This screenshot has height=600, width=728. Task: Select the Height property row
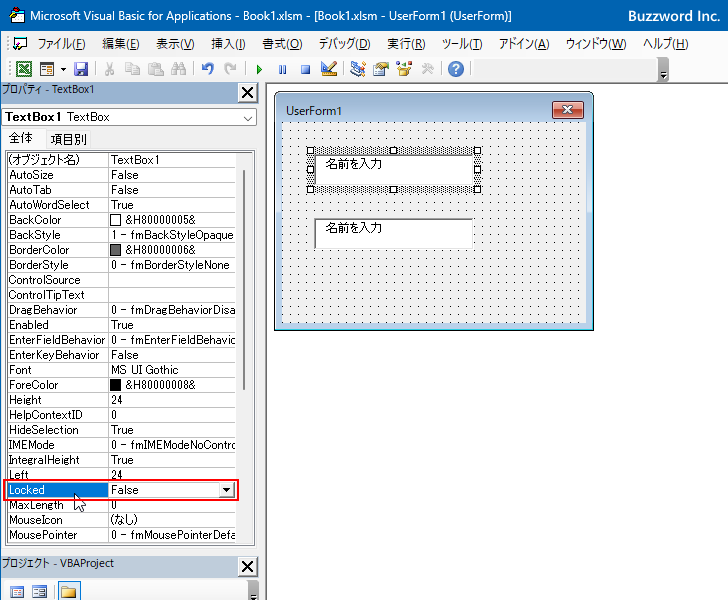click(x=121, y=400)
